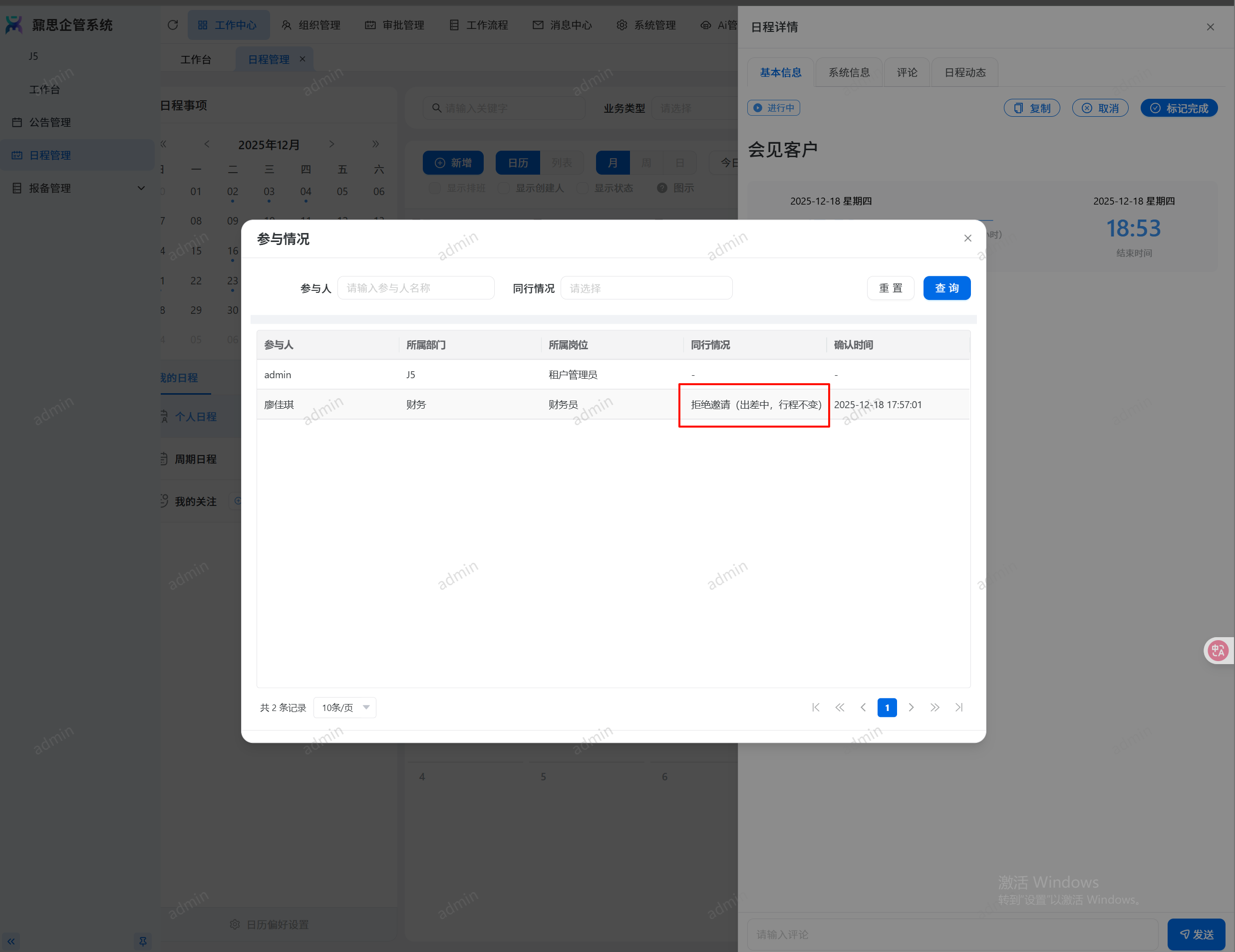The width and height of the screenshot is (1235, 952).
Task: Switch to the 系统信息 tab
Action: (x=848, y=72)
